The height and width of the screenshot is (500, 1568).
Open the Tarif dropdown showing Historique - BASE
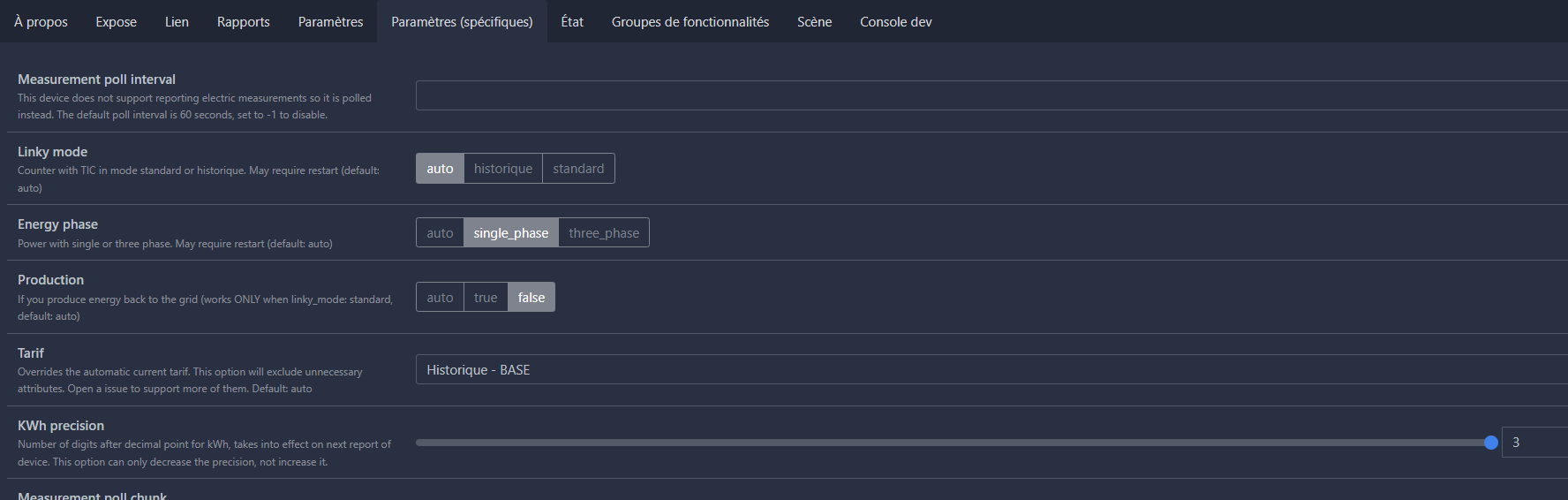(991, 369)
